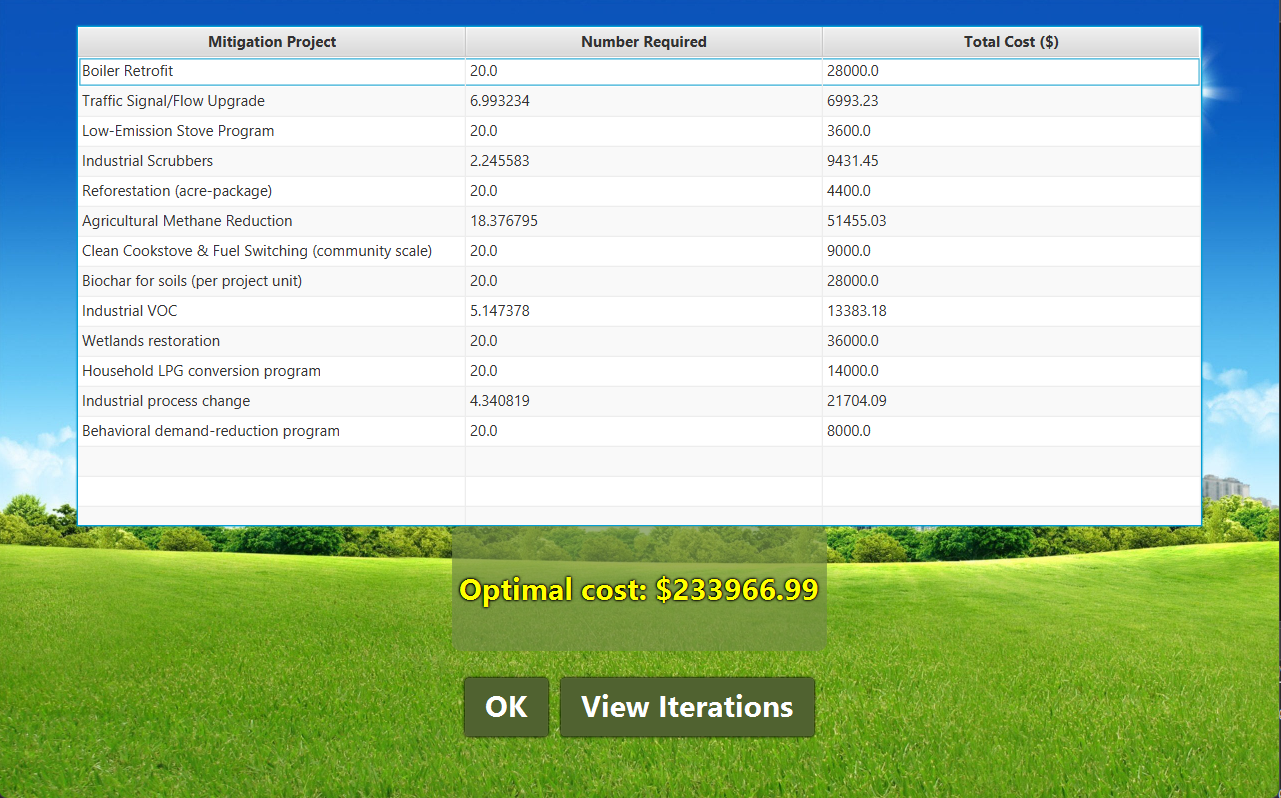The height and width of the screenshot is (798, 1281).
Task: Sort by Number Required column header
Action: (643, 42)
